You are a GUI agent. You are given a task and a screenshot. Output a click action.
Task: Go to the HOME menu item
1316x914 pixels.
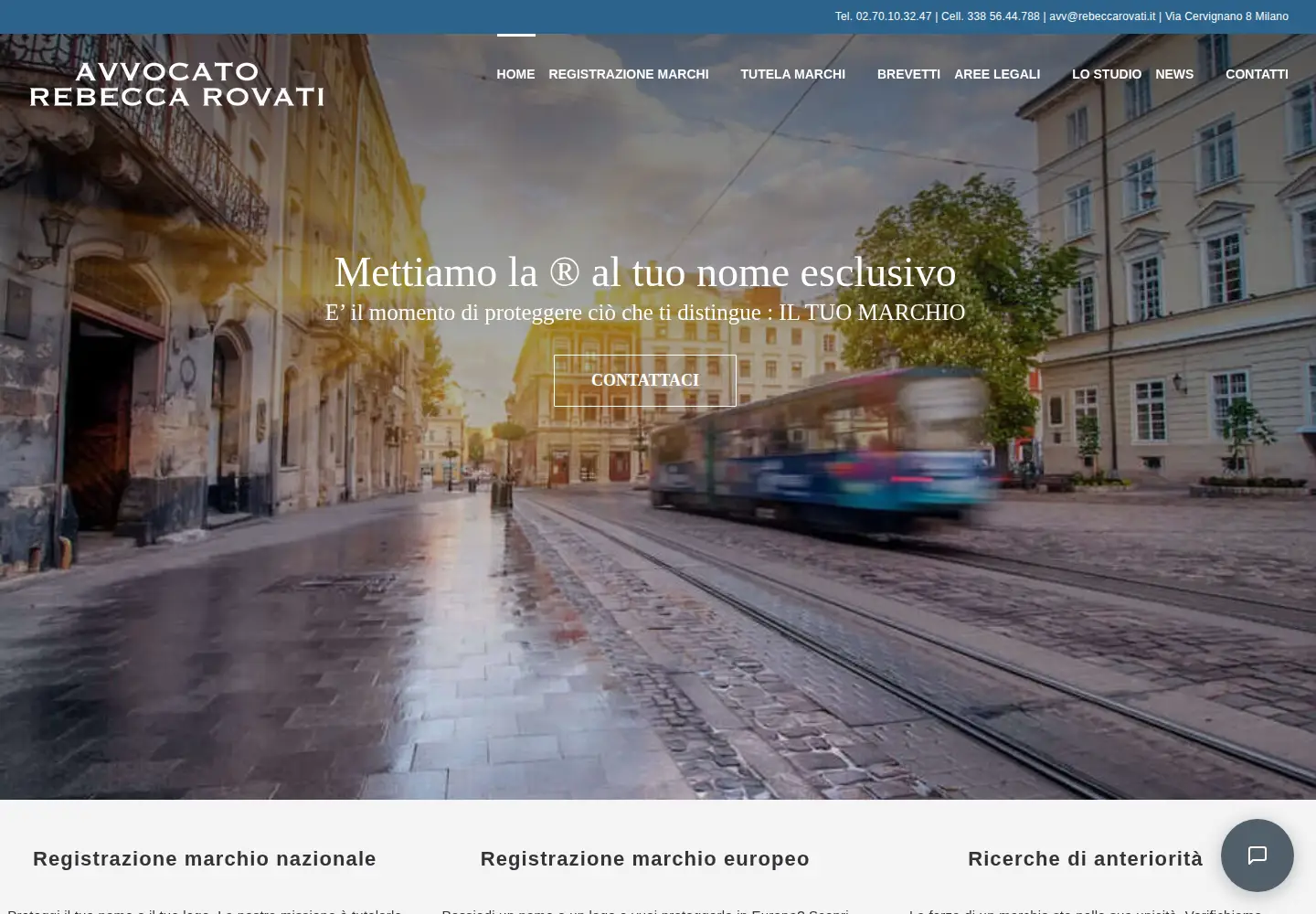[515, 74]
